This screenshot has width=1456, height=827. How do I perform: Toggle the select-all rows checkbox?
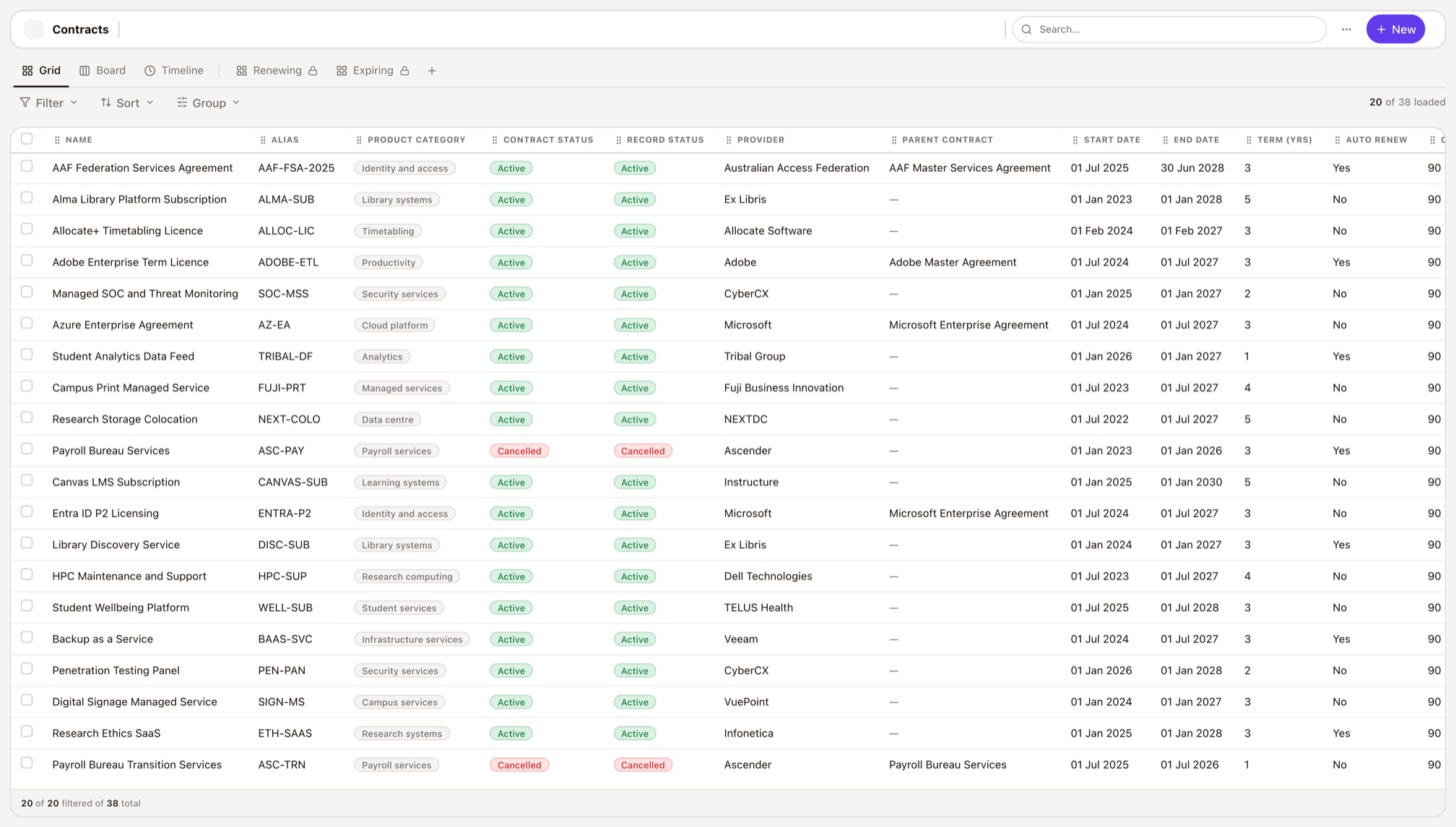click(x=27, y=139)
